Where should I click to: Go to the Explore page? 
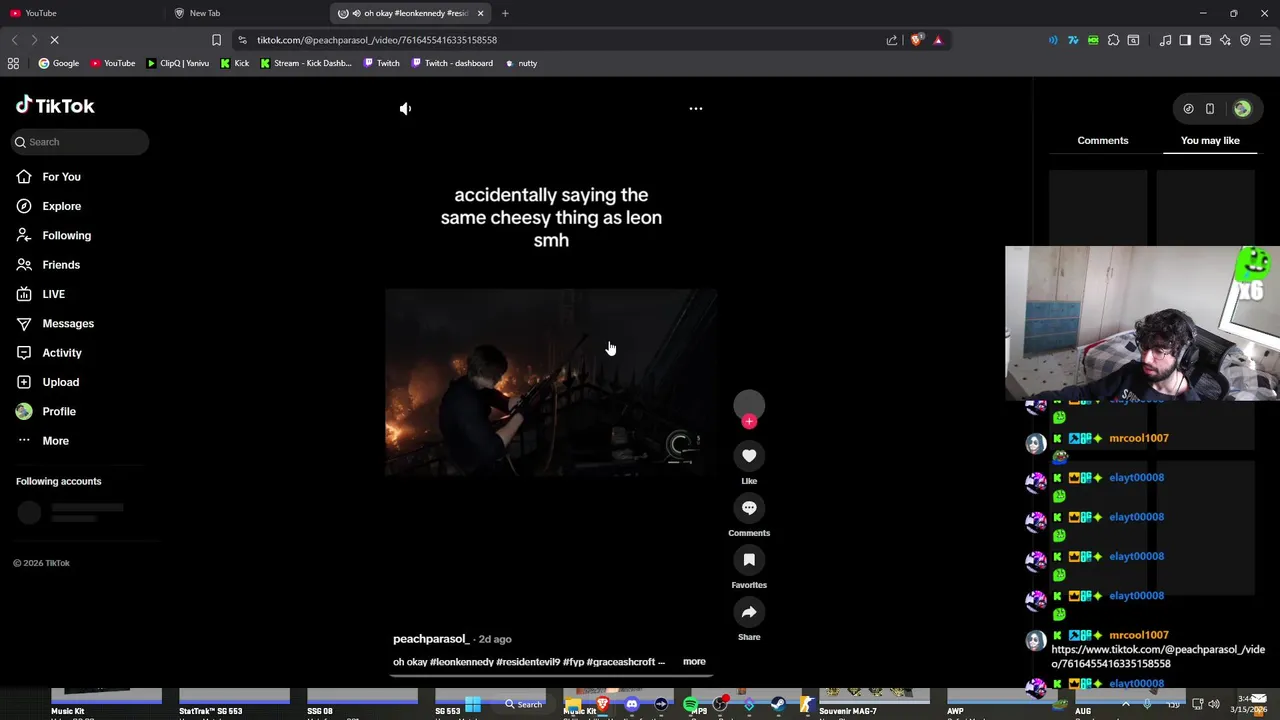point(48,206)
